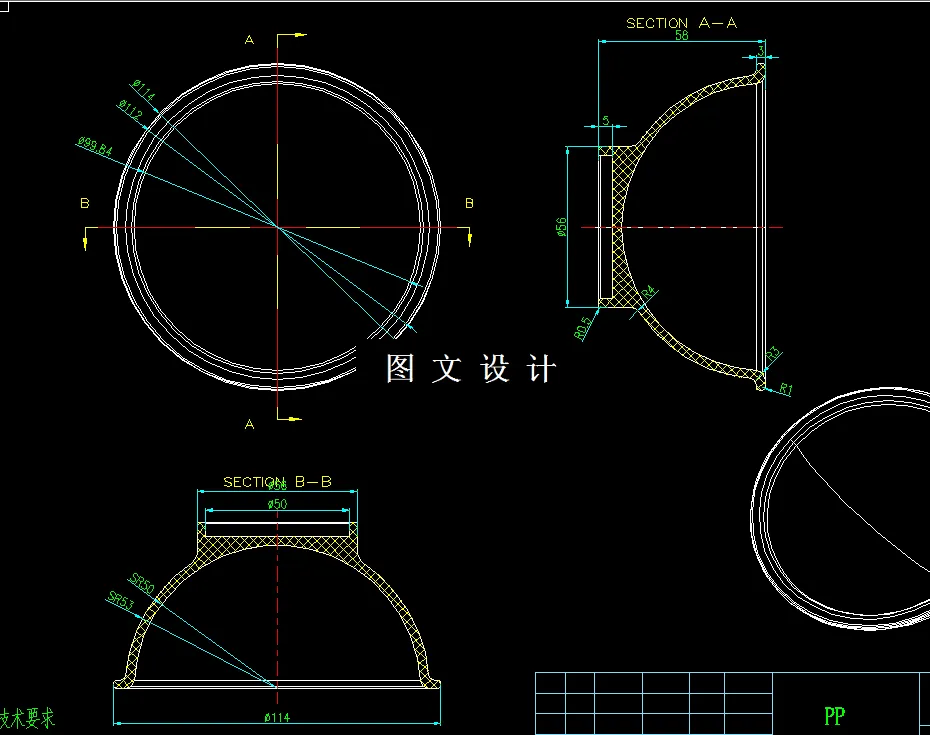Click the 3 rim thickness dimension text
930x735 pixels.
760,52
